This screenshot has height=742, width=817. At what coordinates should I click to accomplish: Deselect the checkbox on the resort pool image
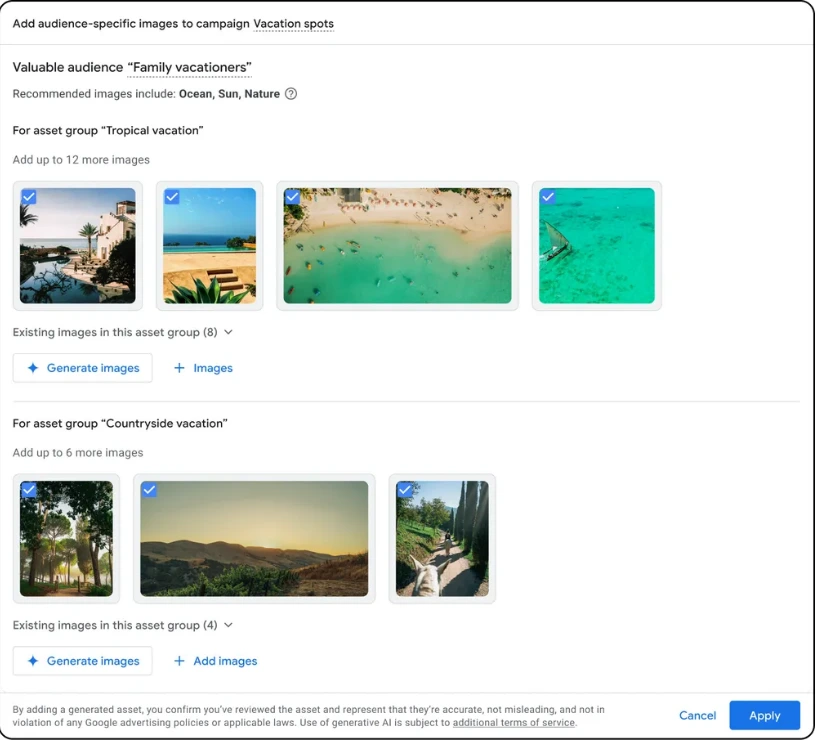click(x=28, y=197)
